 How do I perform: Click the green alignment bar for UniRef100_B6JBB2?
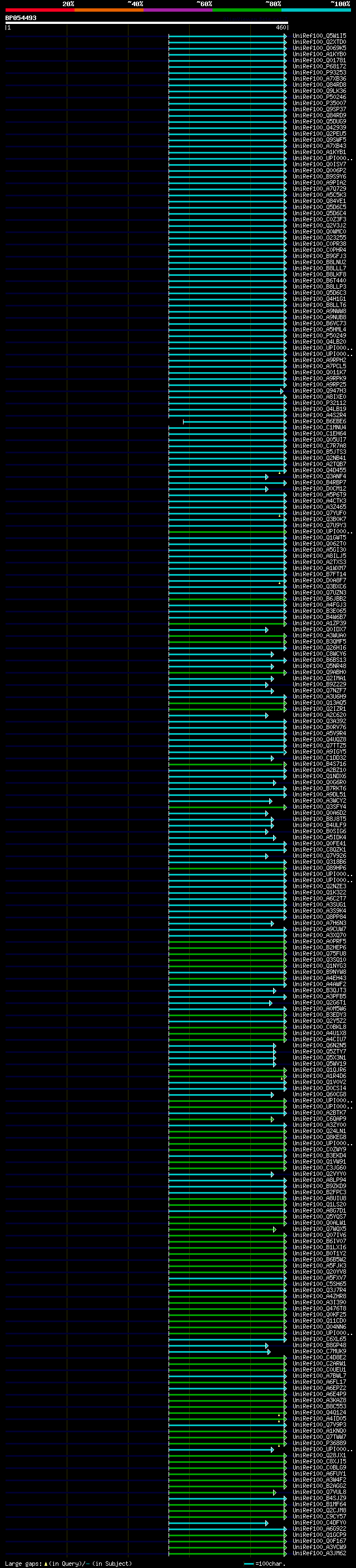[x=228, y=600]
